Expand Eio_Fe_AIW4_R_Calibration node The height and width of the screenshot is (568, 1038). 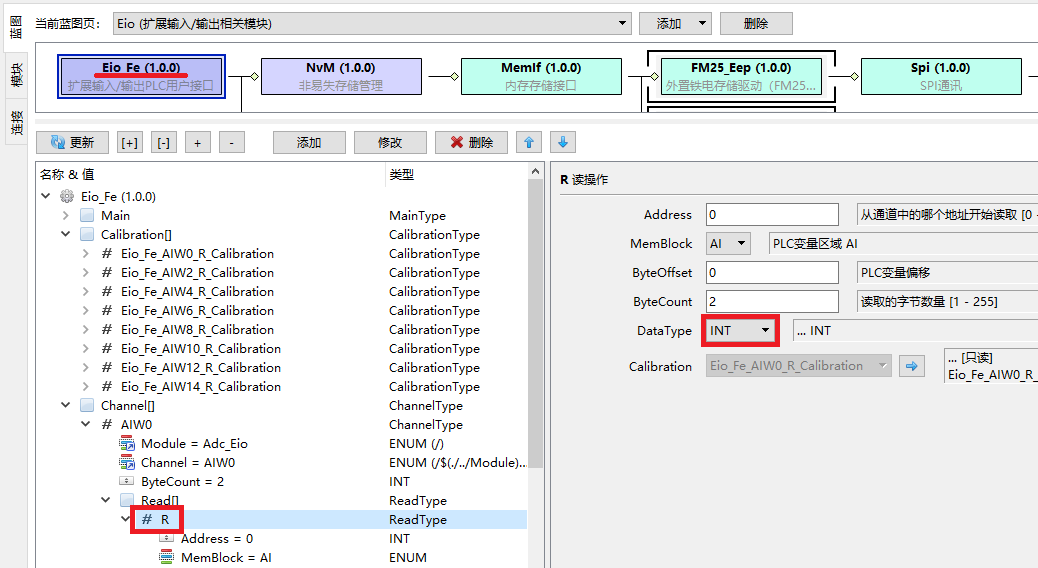[86, 292]
